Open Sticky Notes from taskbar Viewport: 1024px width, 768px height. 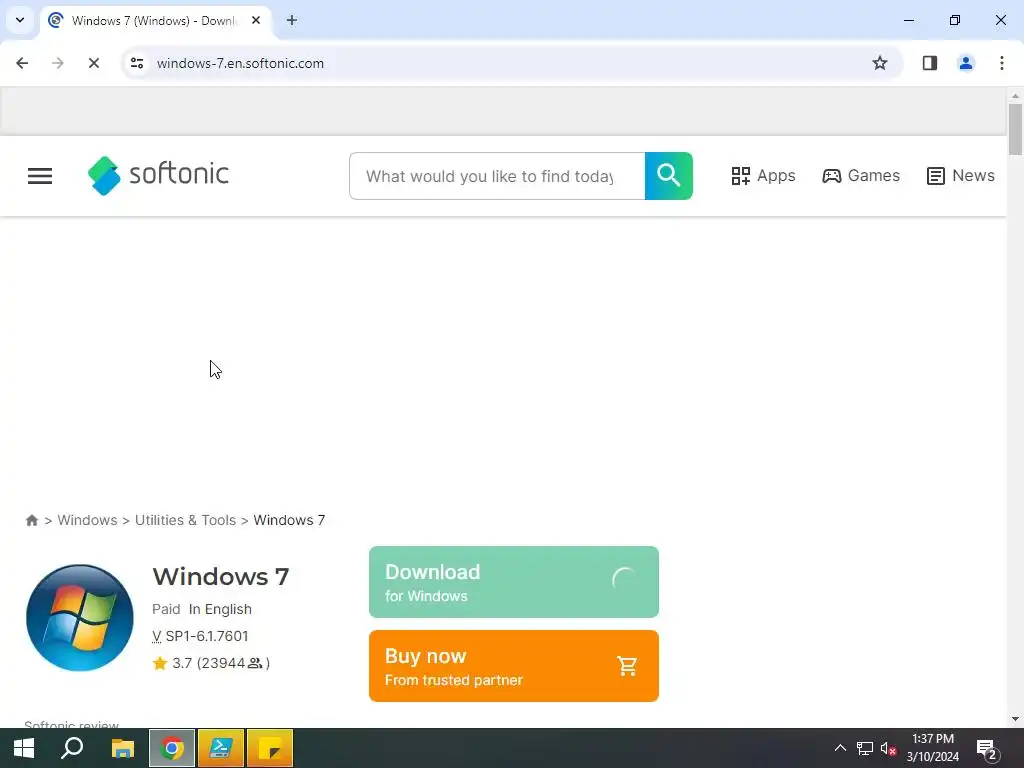pos(270,748)
